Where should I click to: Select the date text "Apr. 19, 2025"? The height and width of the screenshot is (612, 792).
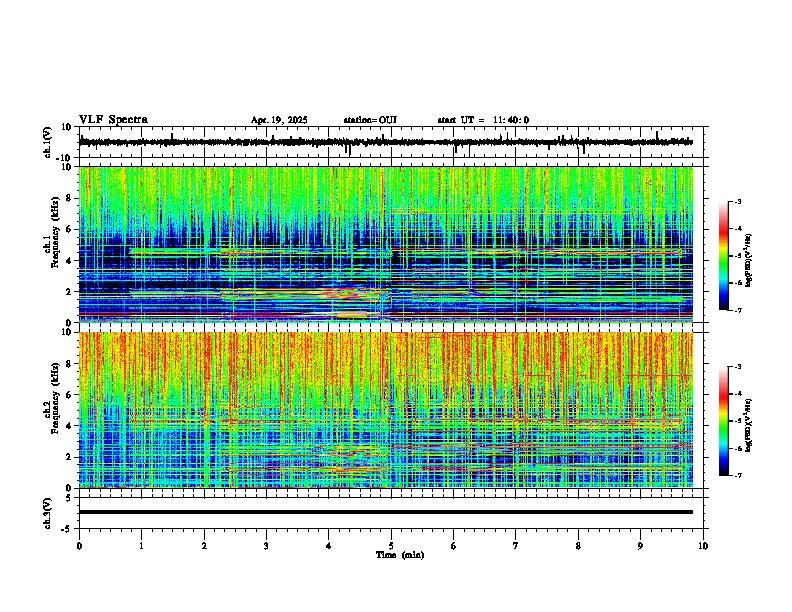point(279,120)
